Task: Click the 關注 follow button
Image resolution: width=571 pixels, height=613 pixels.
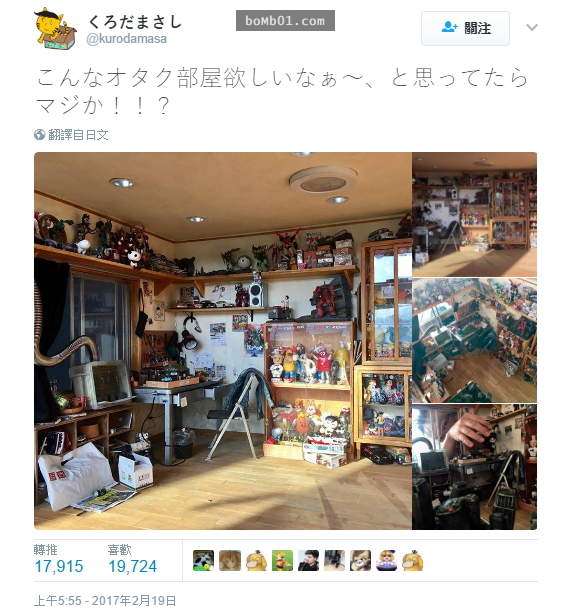Action: (465, 28)
